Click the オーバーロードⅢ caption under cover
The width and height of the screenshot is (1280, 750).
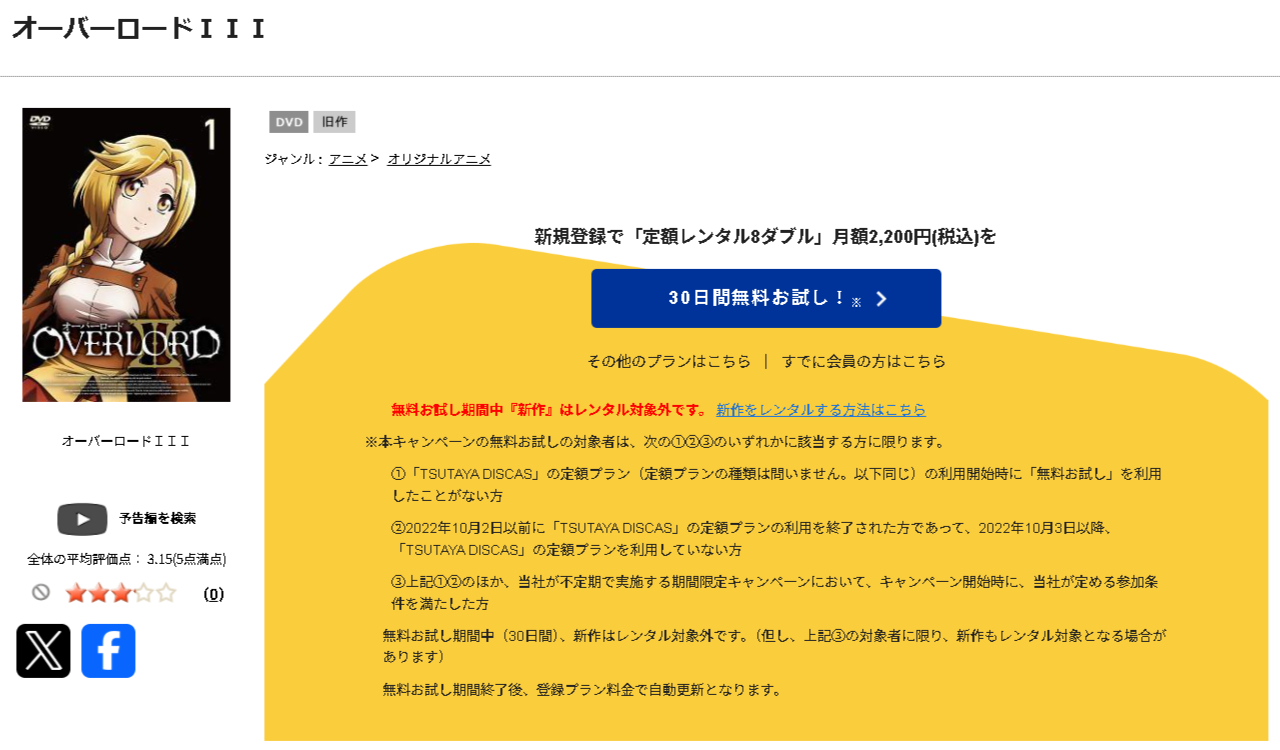tap(126, 441)
